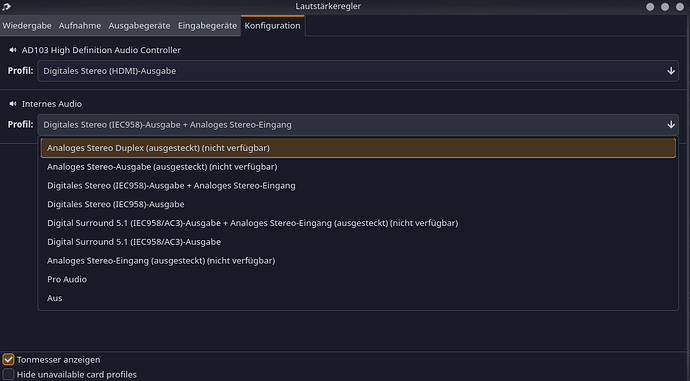Screen dimensions: 690x381
Task: Click the Internes Audio profile dropdown arrow
Action: coord(671,125)
